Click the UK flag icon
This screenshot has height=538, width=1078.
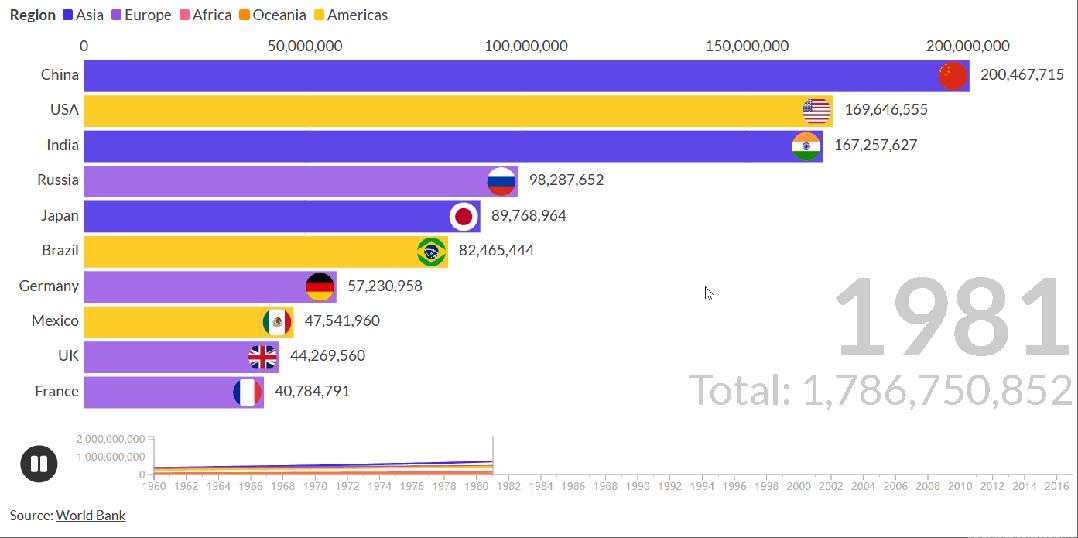[x=262, y=357]
